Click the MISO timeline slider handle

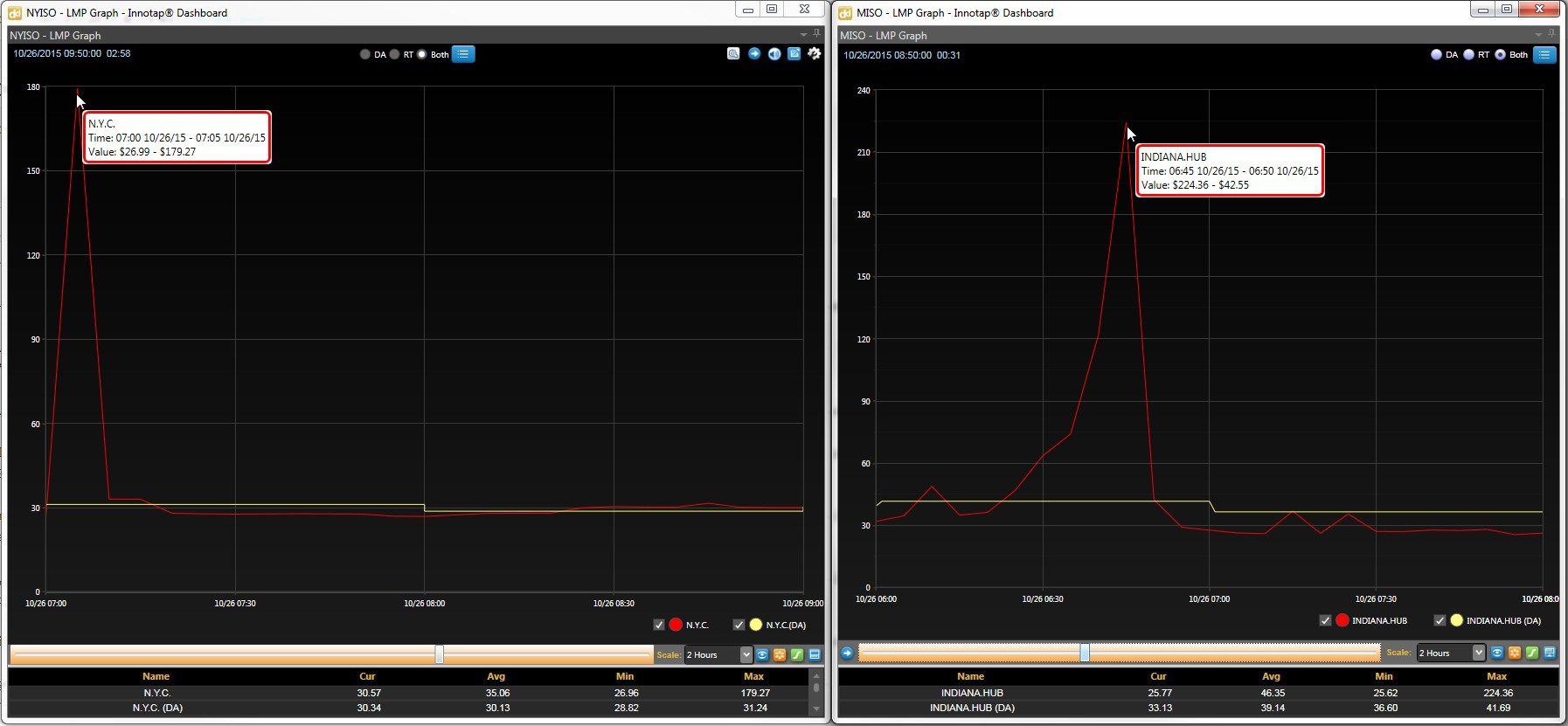1085,653
